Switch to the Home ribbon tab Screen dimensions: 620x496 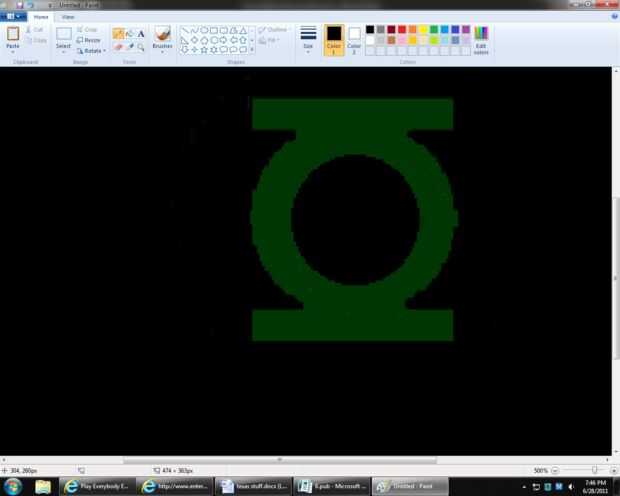[41, 17]
